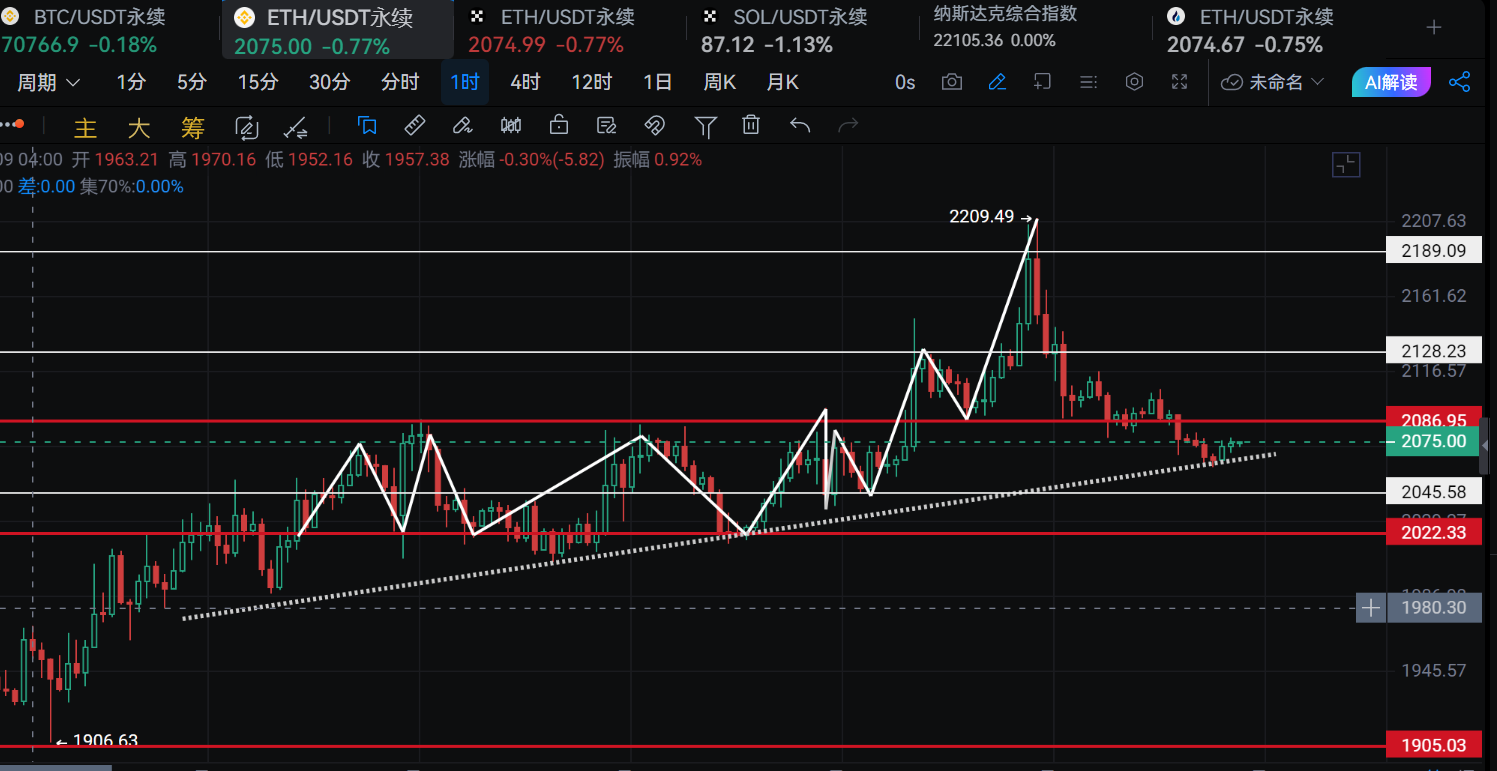Click the AI解读 button
This screenshot has height=771, width=1497.
(1390, 82)
